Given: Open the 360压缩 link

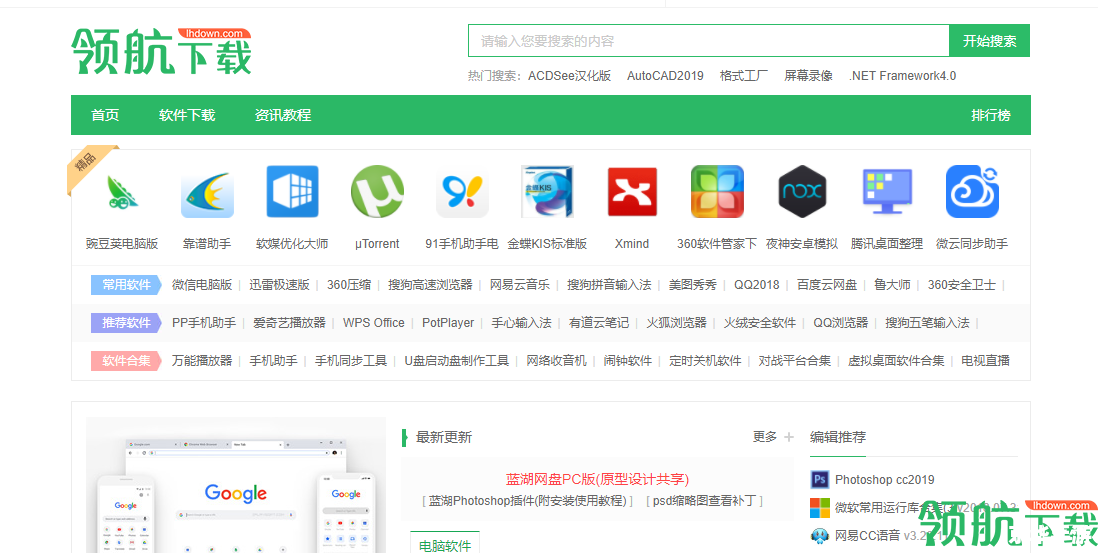Looking at the screenshot, I should coord(349,285).
